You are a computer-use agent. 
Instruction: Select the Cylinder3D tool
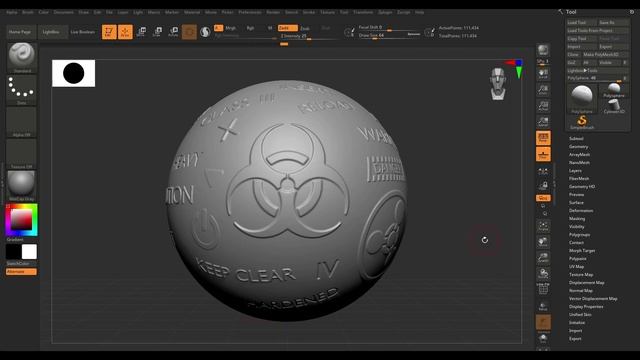coord(614,106)
